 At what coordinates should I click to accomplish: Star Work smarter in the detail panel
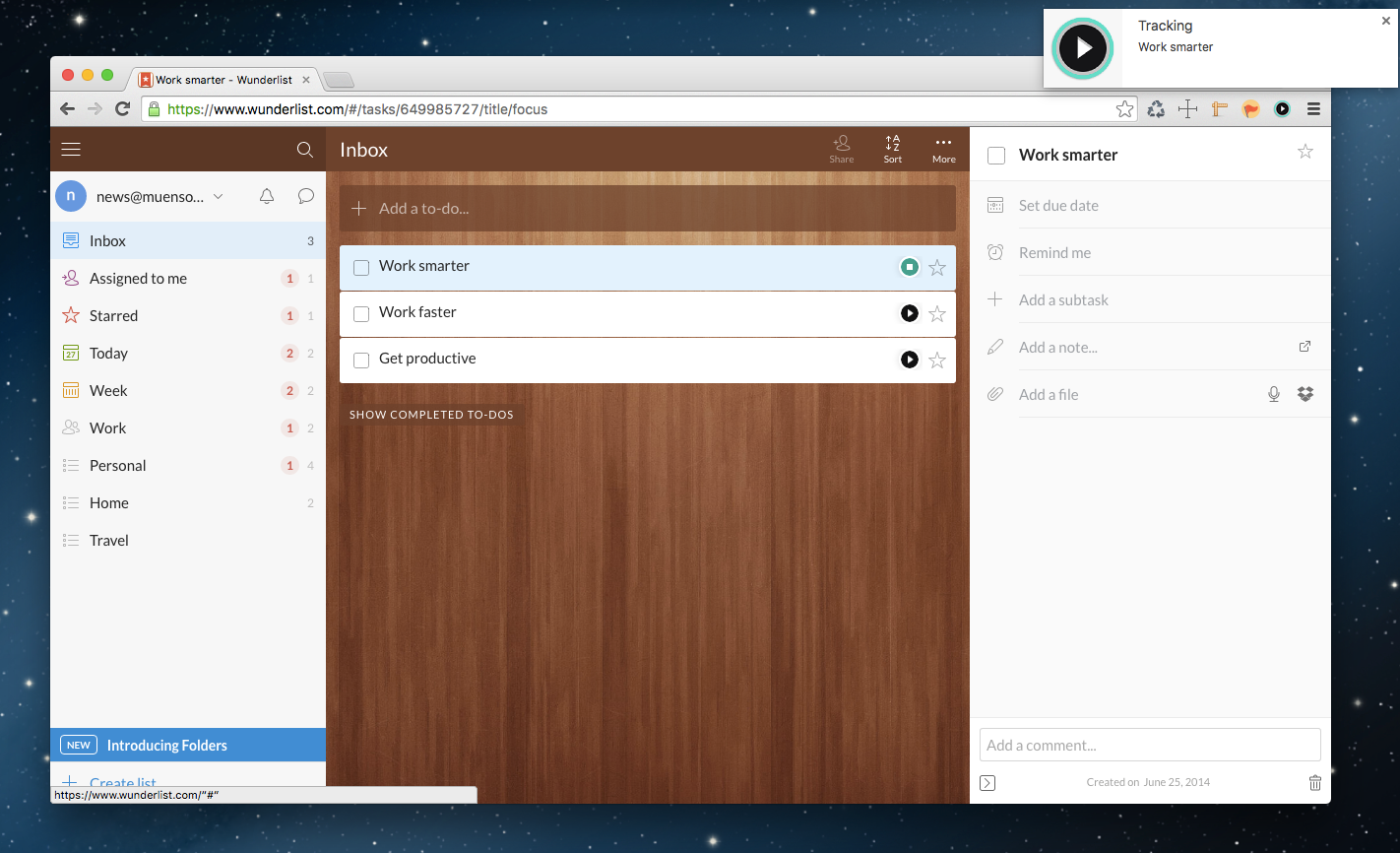[x=1305, y=151]
